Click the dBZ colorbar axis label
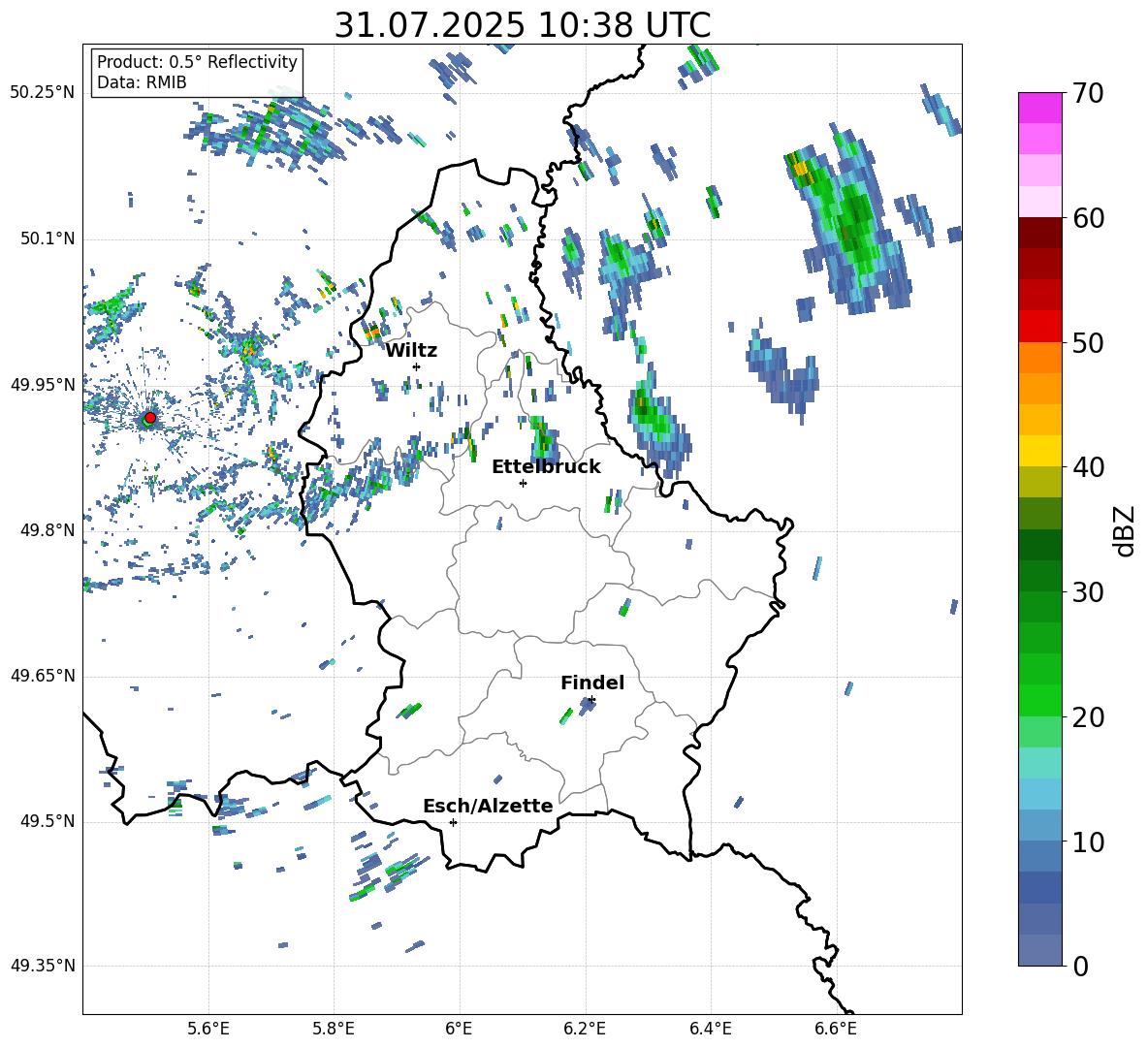 tap(1126, 530)
